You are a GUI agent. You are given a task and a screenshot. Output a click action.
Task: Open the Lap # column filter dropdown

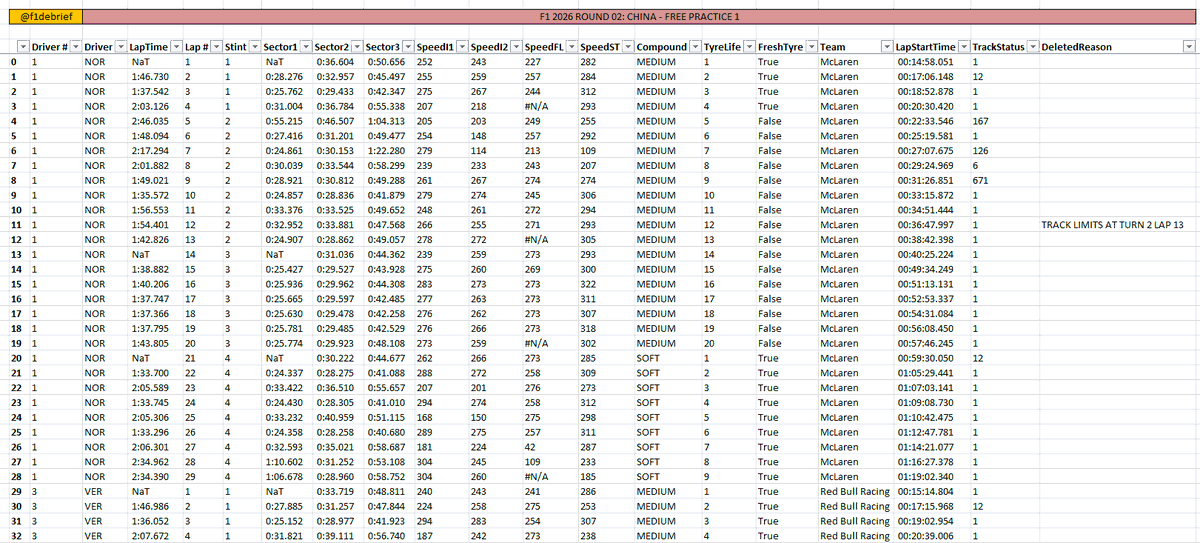(x=215, y=47)
